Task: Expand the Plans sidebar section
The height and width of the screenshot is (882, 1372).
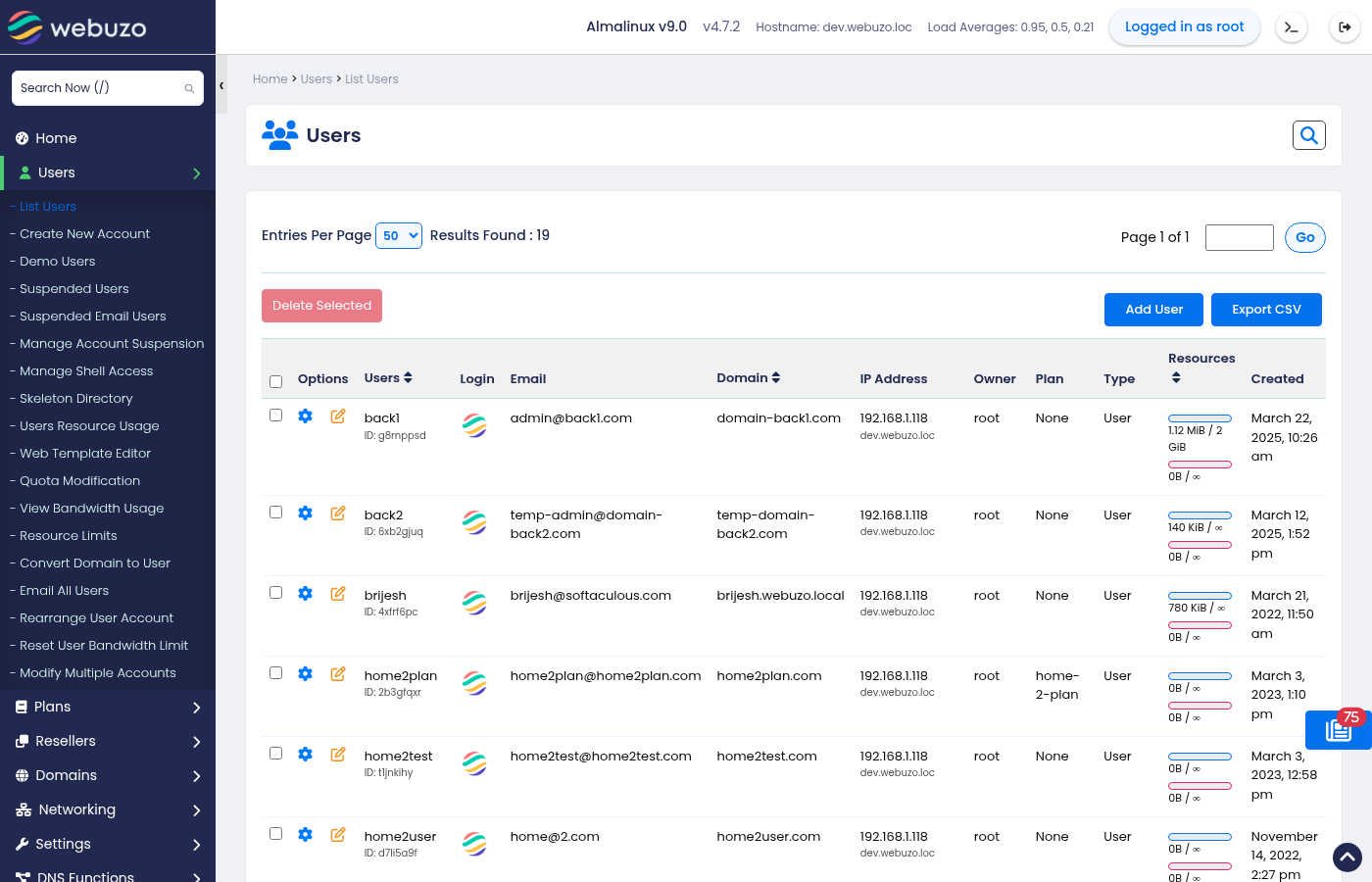Action: click(108, 707)
